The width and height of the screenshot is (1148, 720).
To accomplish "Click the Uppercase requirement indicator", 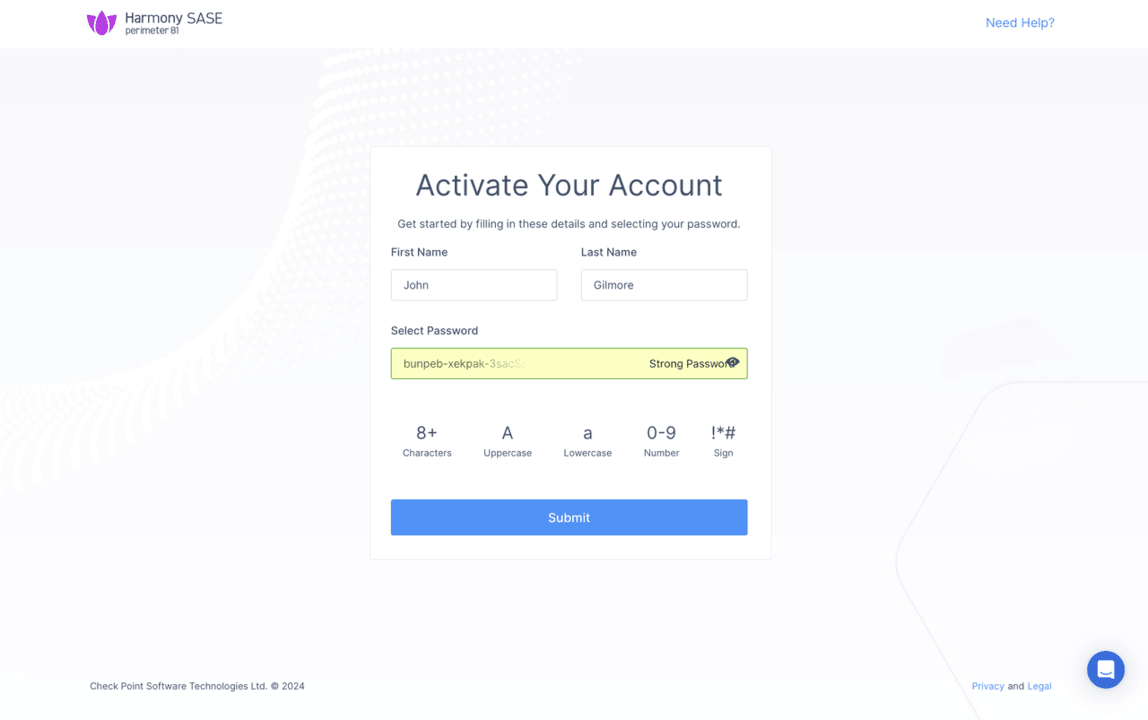I will 507,440.
